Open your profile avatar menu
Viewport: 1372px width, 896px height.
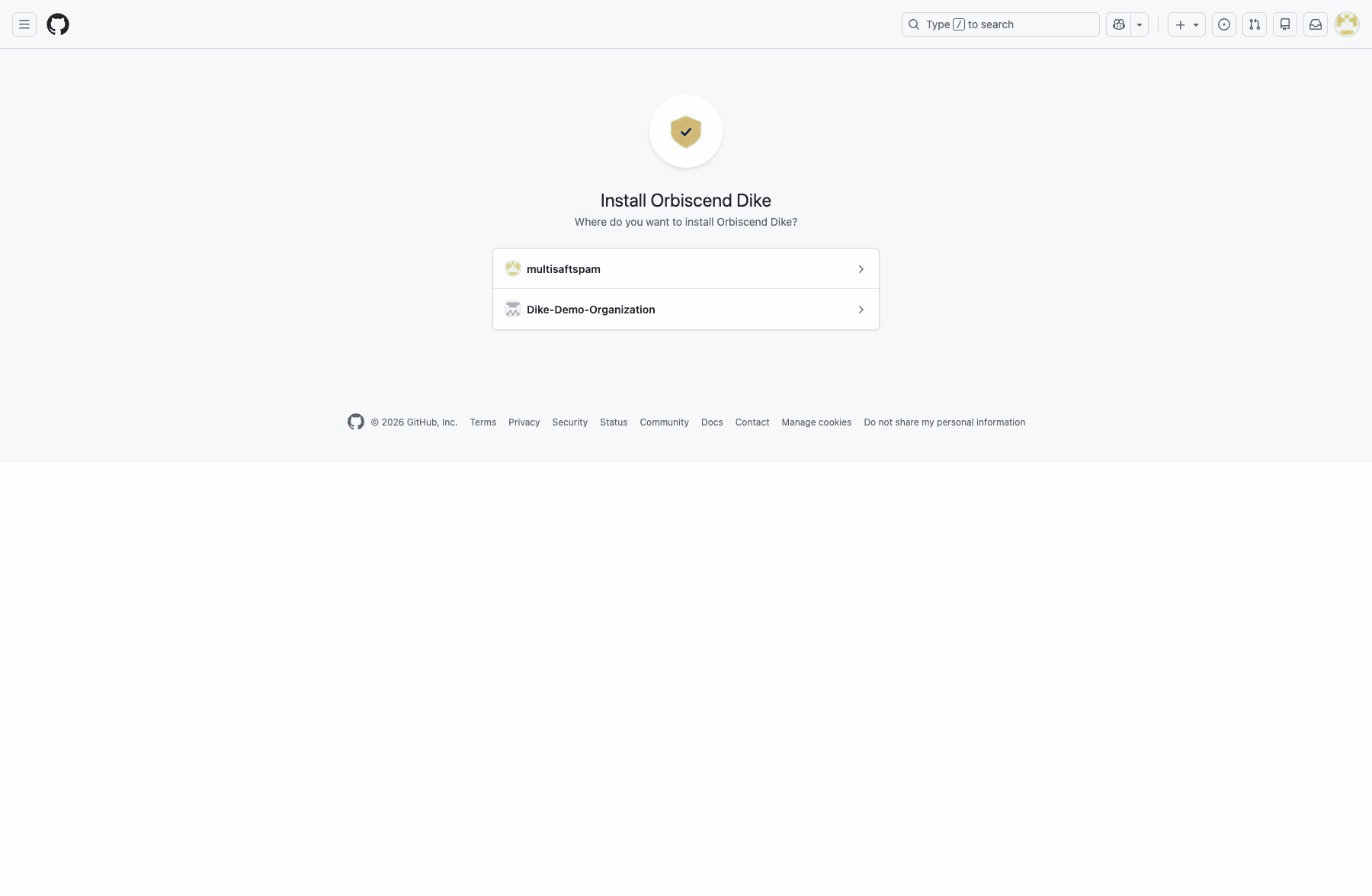coord(1346,24)
